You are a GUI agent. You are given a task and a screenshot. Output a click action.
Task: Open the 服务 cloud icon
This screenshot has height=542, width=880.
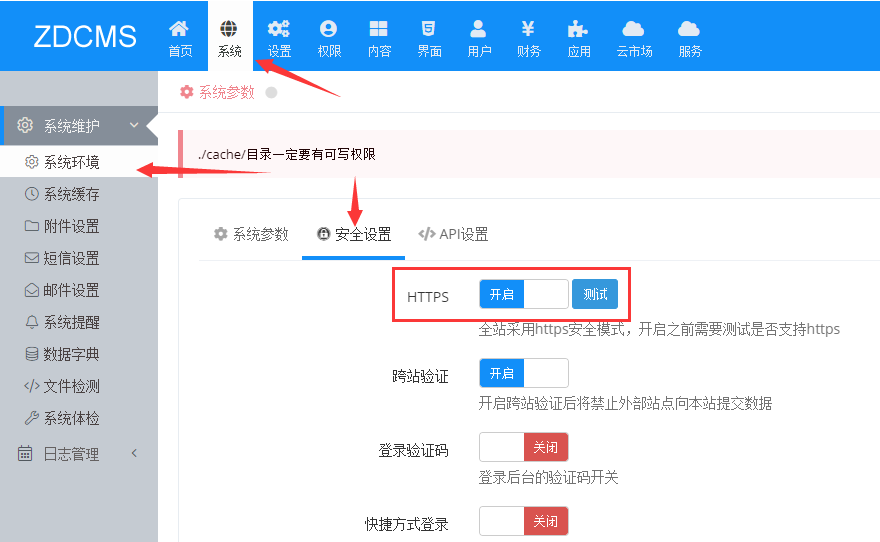(x=689, y=28)
